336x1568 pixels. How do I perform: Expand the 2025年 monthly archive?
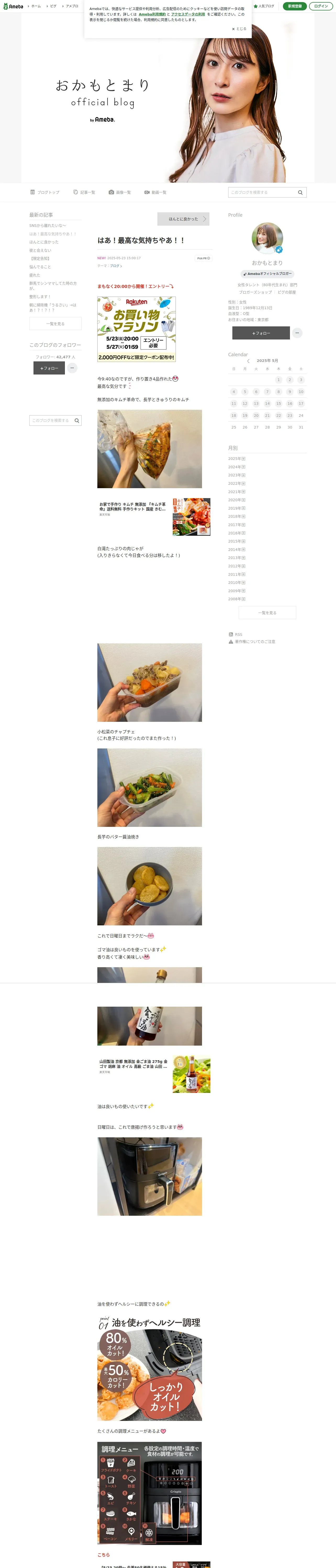[x=237, y=459]
